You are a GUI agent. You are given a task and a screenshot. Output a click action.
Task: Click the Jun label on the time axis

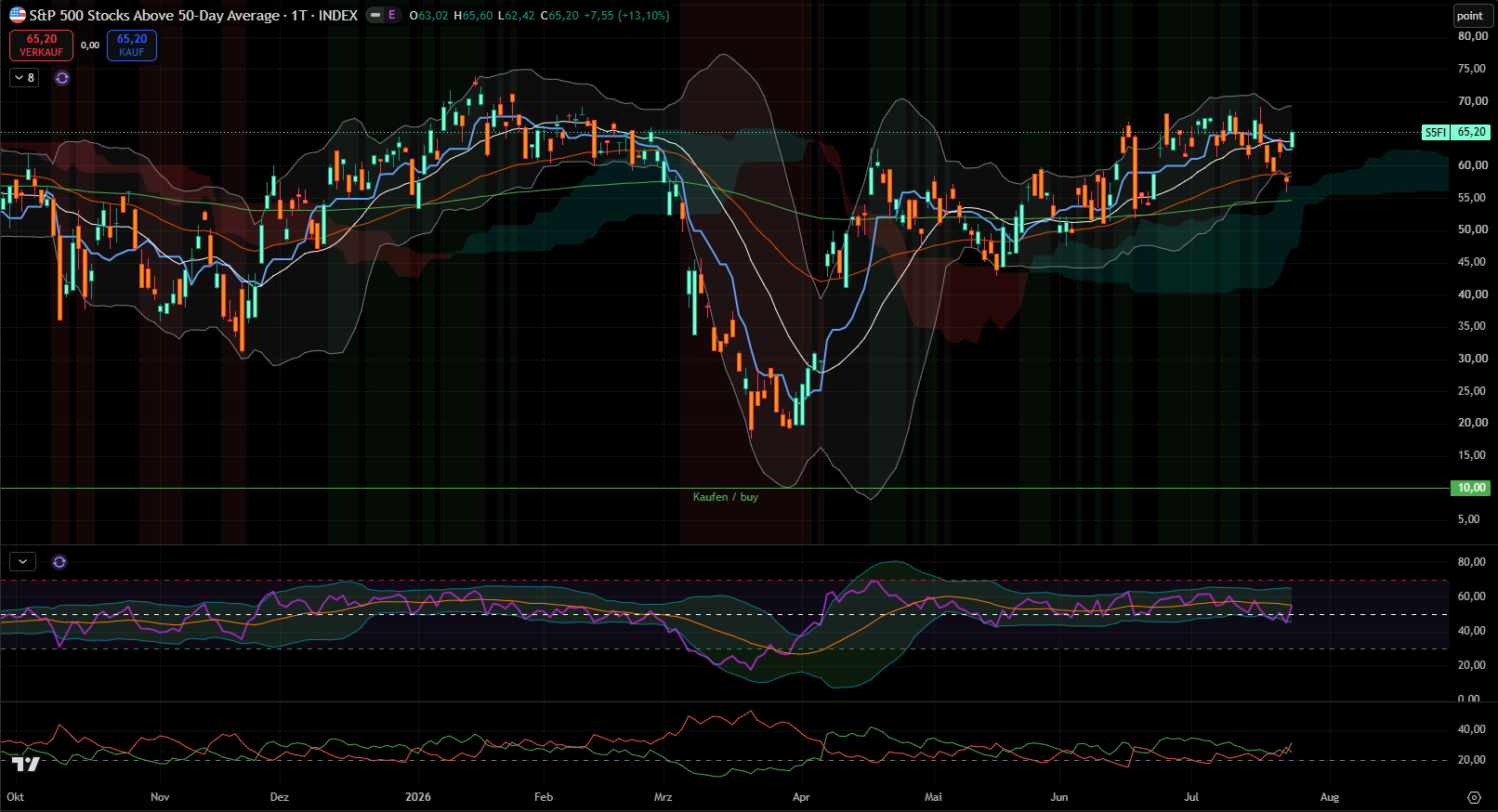pyautogui.click(x=1059, y=797)
